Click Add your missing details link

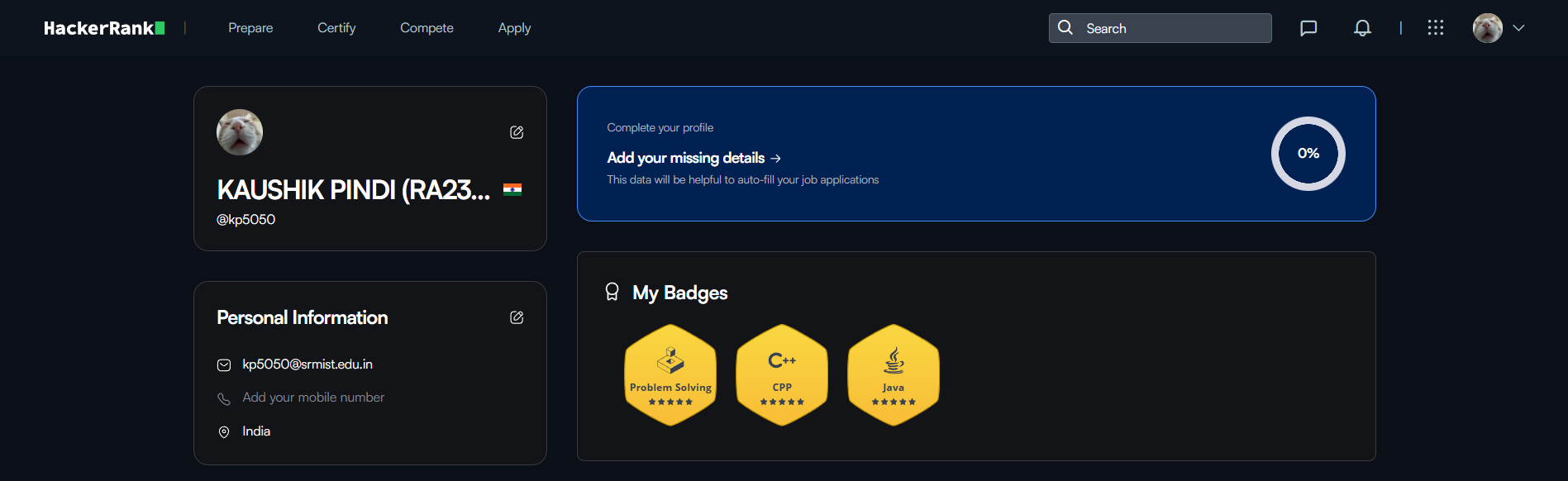point(693,158)
